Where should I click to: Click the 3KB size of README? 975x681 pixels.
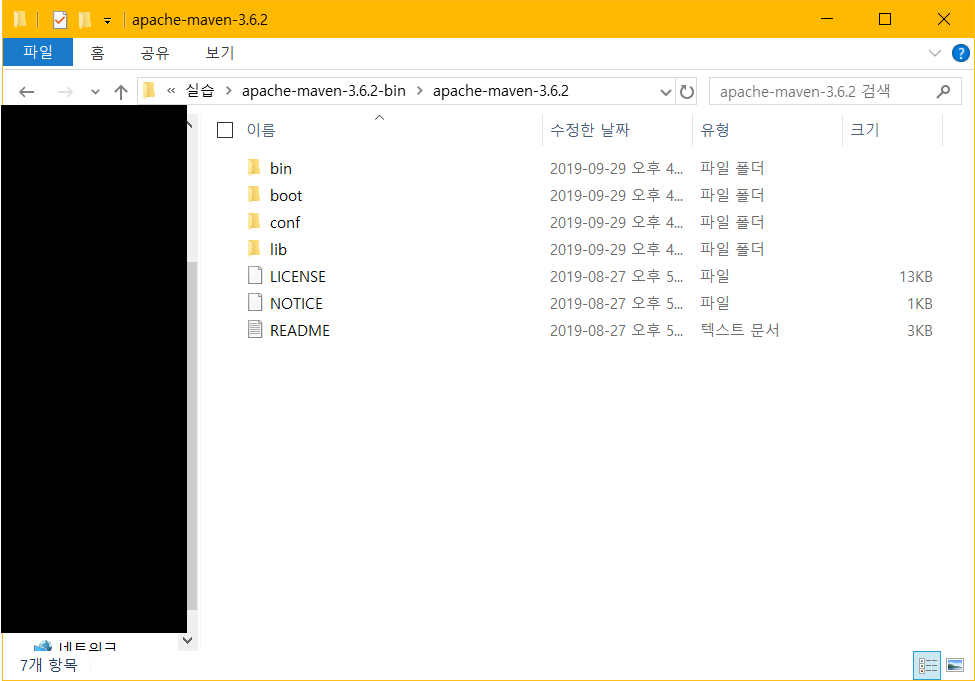click(x=920, y=330)
